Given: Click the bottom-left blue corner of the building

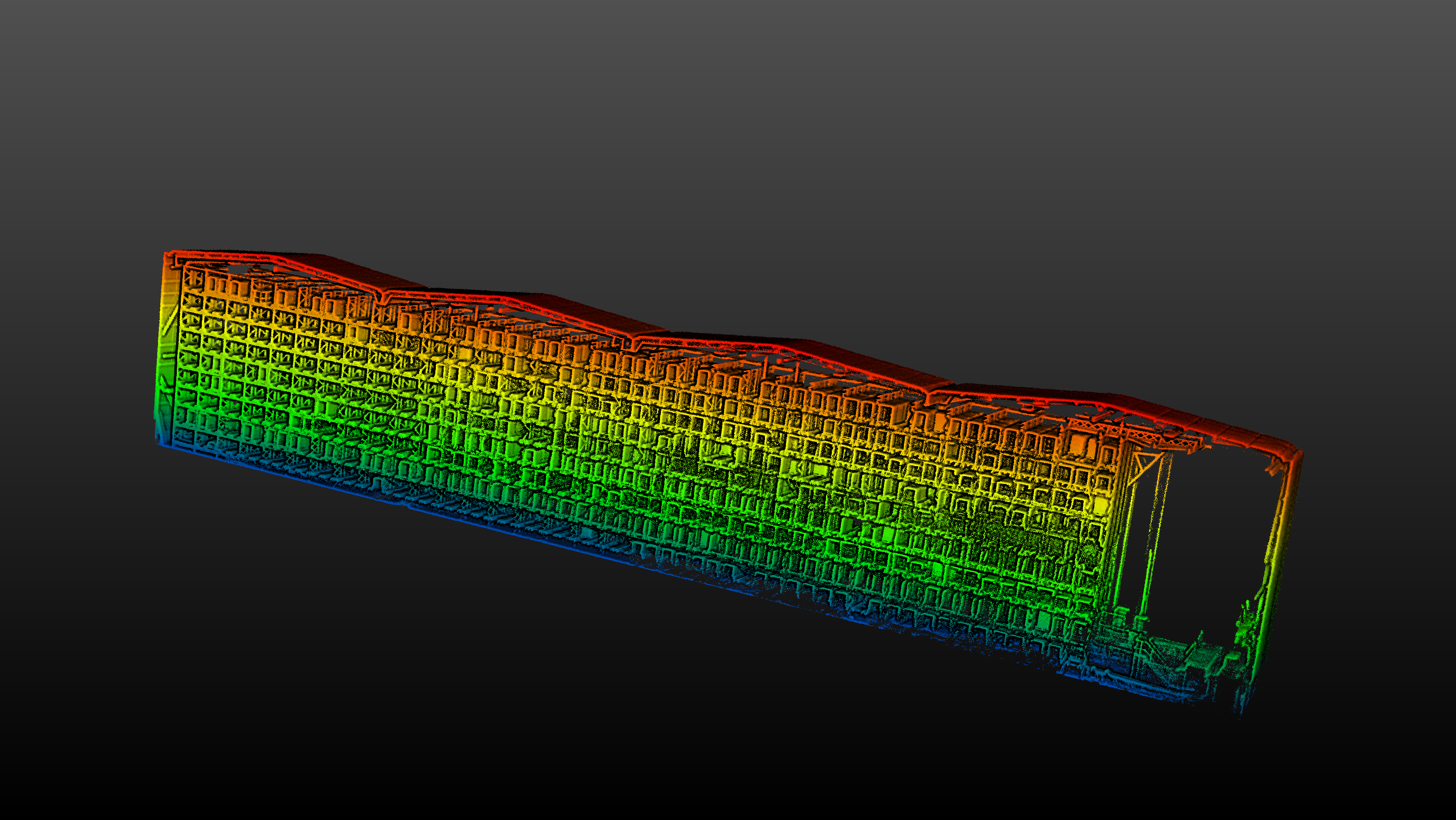Looking at the screenshot, I should [x=159, y=443].
